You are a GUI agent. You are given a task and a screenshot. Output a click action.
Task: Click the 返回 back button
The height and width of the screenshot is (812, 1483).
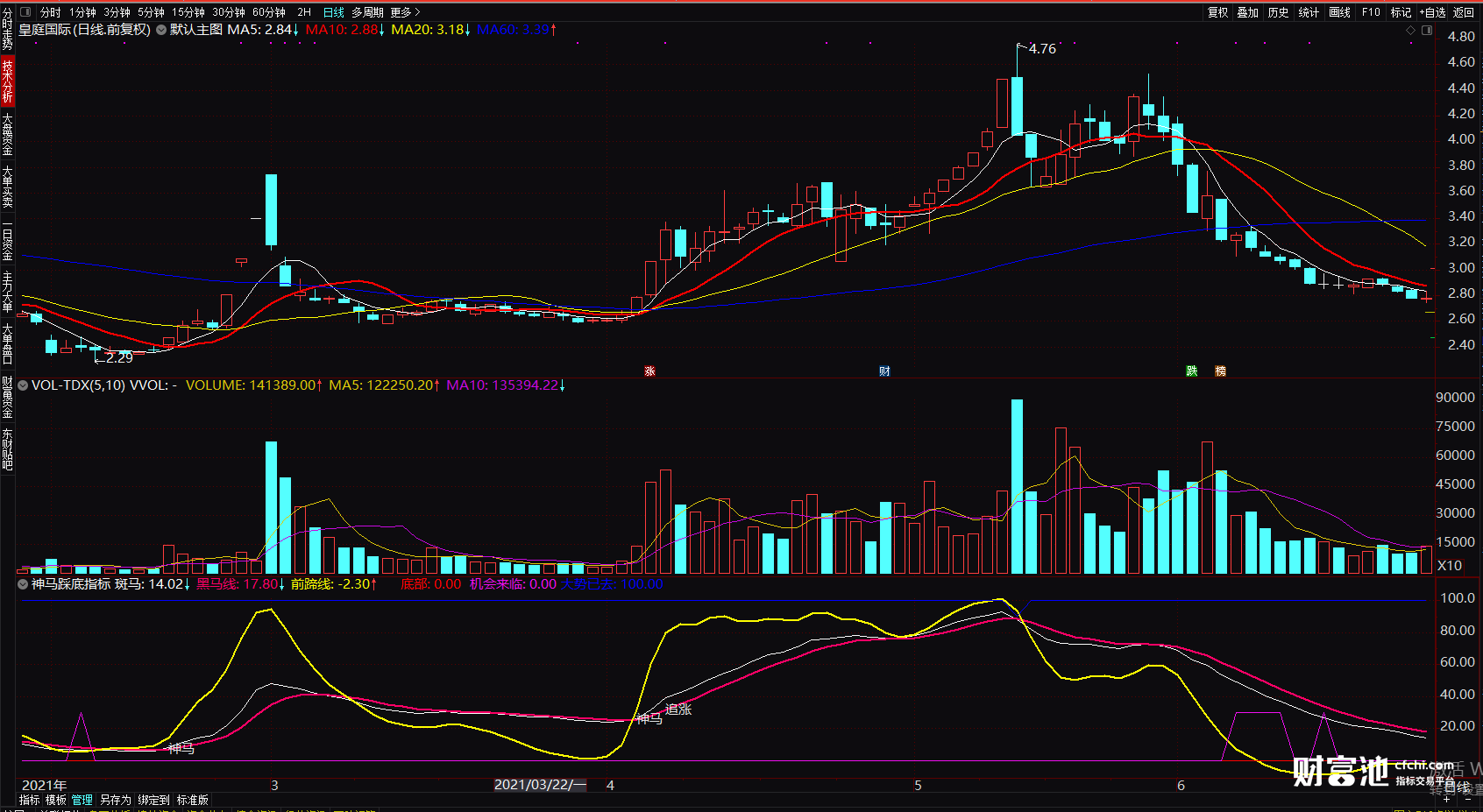1464,12
